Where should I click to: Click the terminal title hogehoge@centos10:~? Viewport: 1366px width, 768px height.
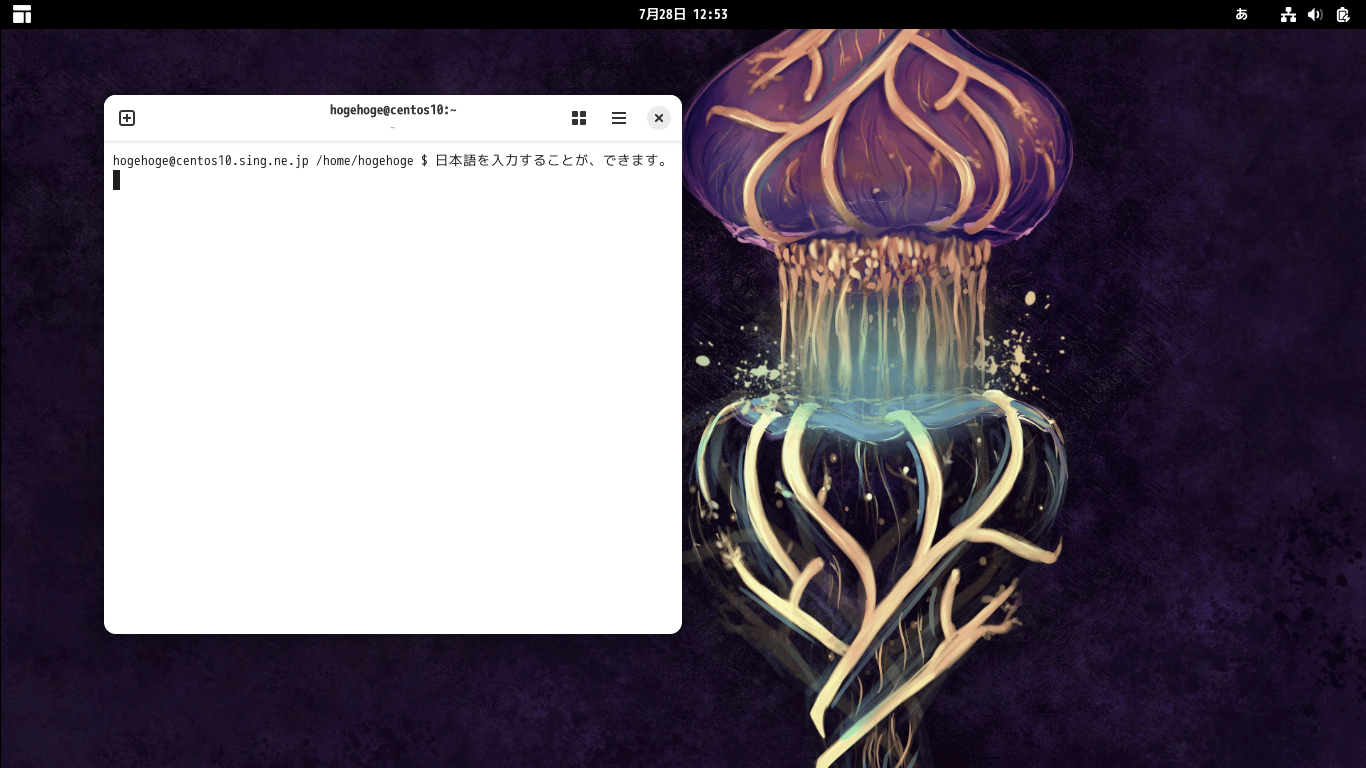point(393,110)
